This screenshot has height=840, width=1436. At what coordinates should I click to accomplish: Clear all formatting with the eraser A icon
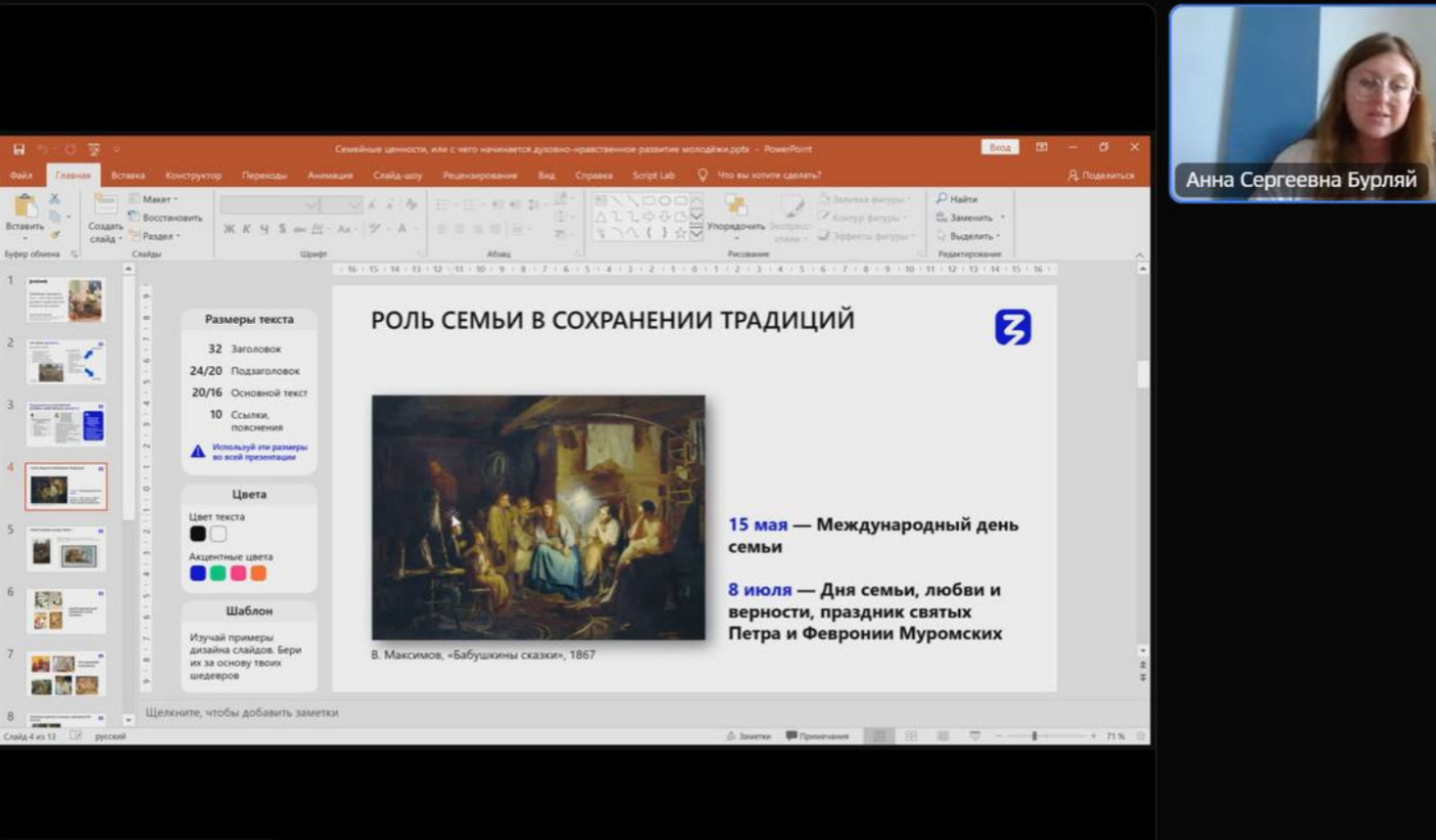pos(411,205)
